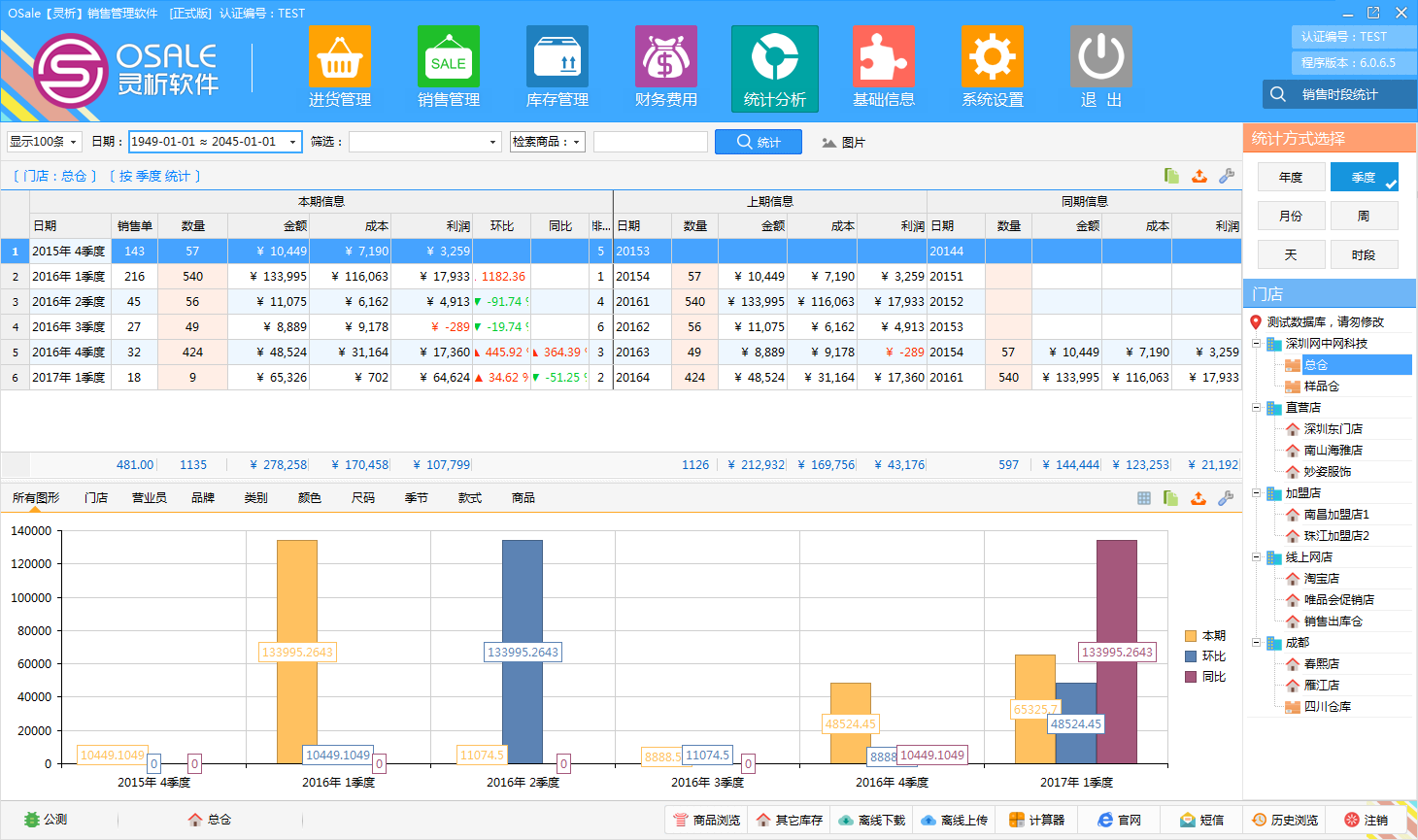Select the 周 weekly statistics mode
This screenshot has height=840, width=1418.
pos(1364,216)
